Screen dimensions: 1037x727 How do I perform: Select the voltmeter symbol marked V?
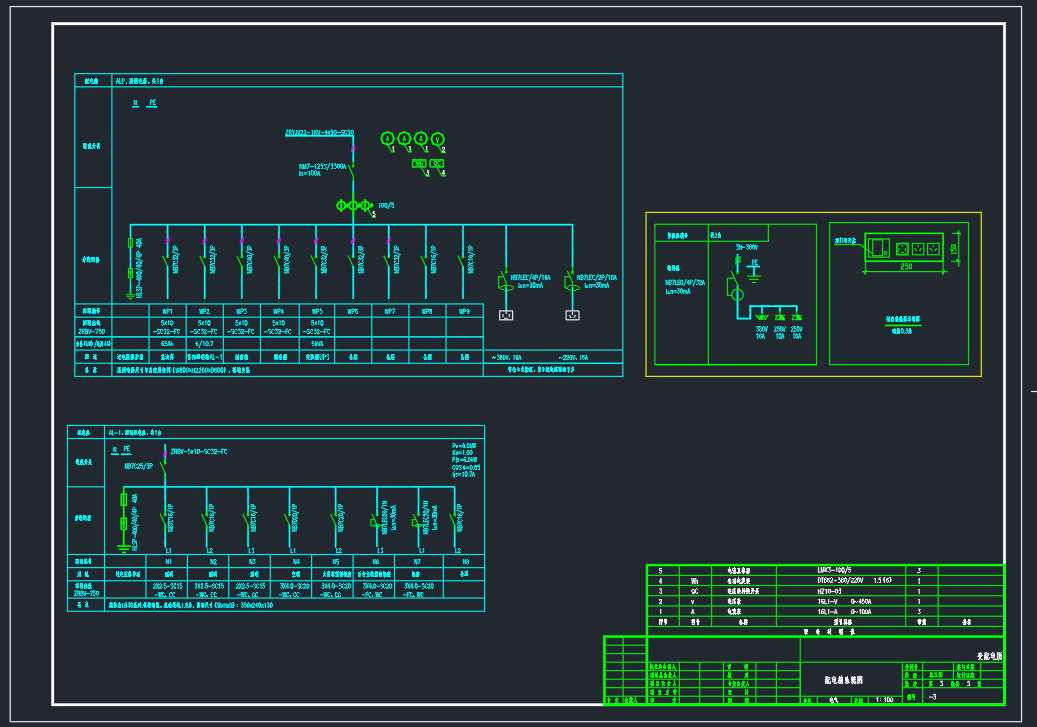(438, 138)
